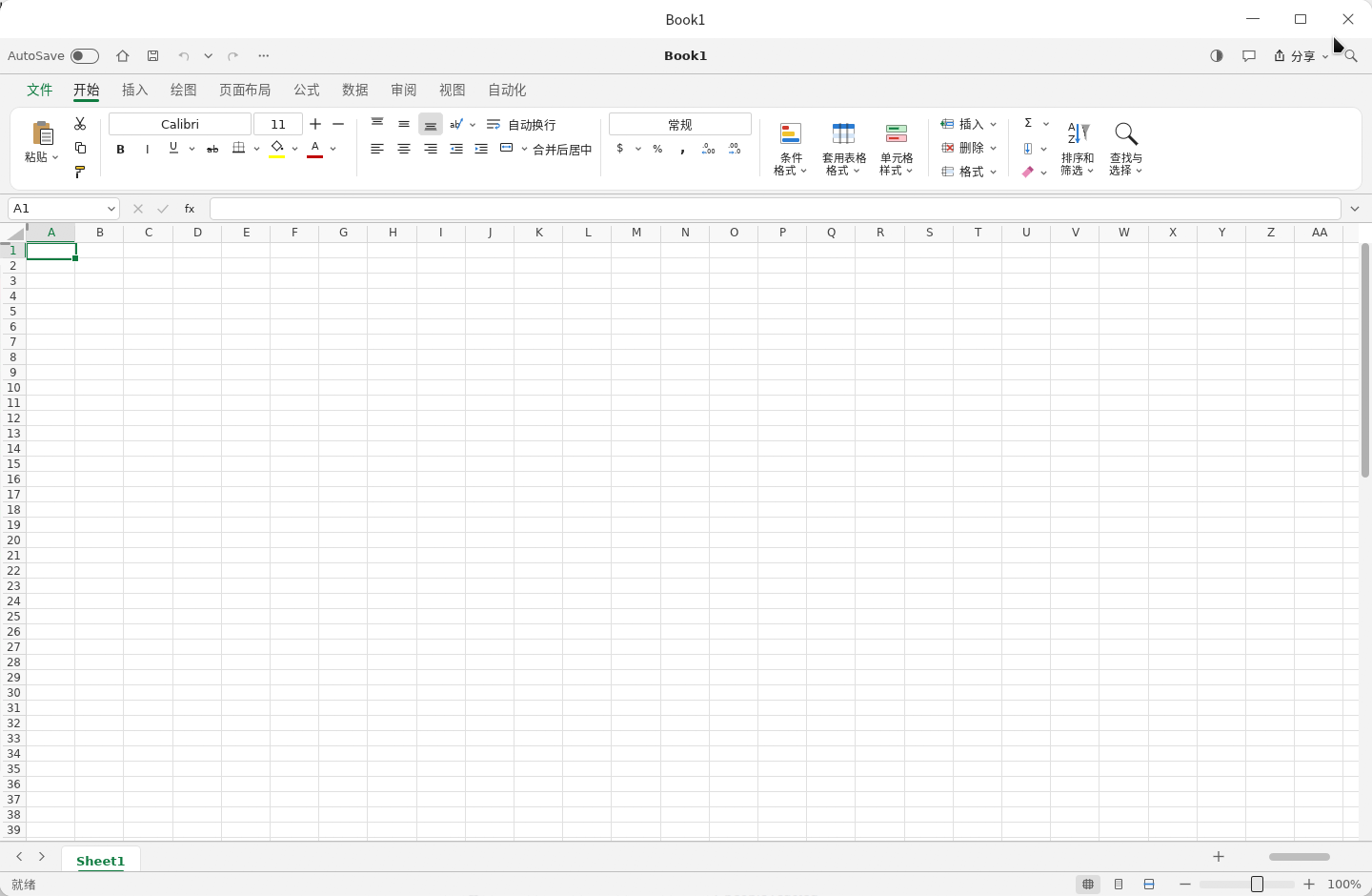Select the Format Painter brush

80,172
